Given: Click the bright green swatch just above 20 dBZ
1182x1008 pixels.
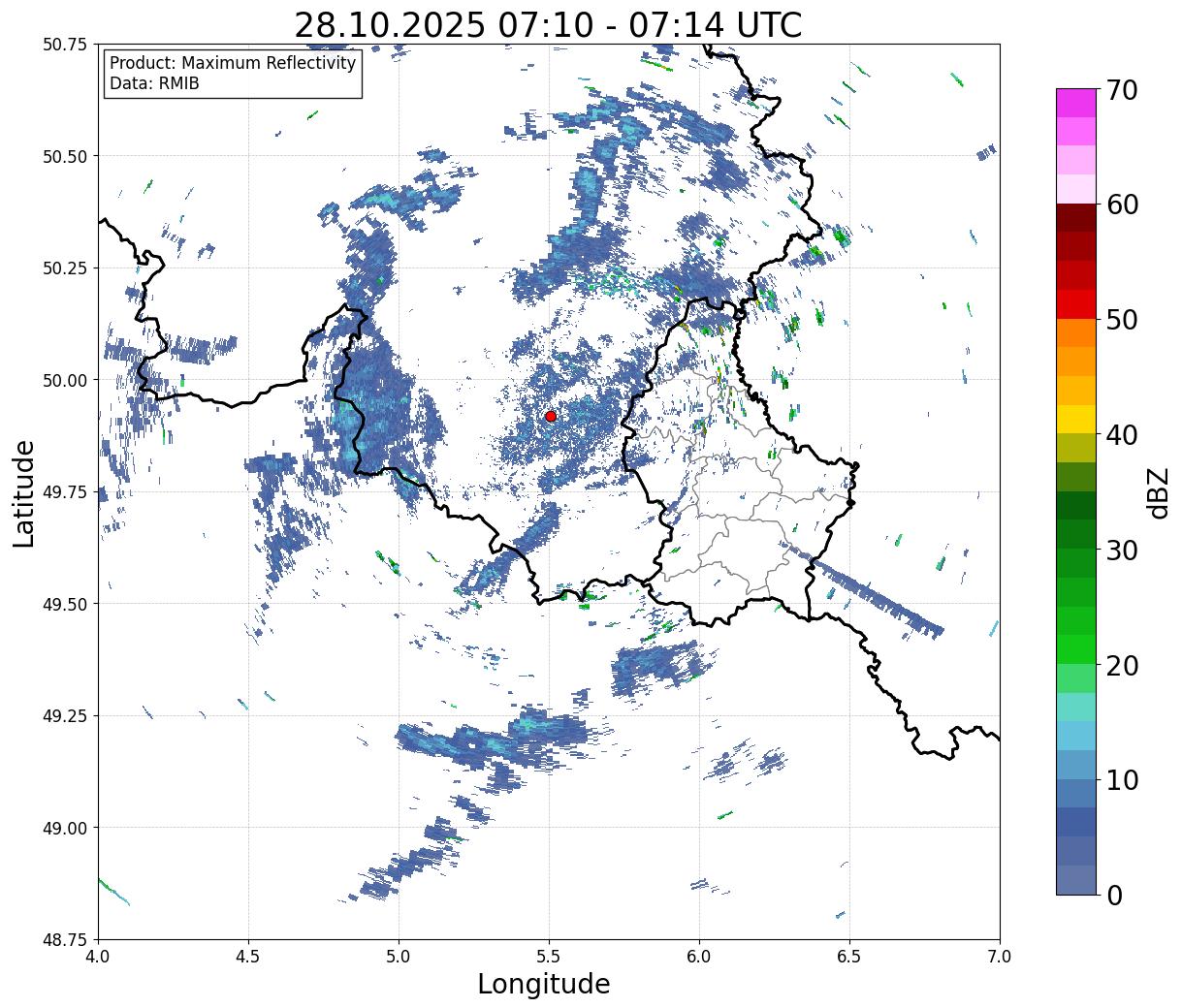Looking at the screenshot, I should [x=1076, y=649].
